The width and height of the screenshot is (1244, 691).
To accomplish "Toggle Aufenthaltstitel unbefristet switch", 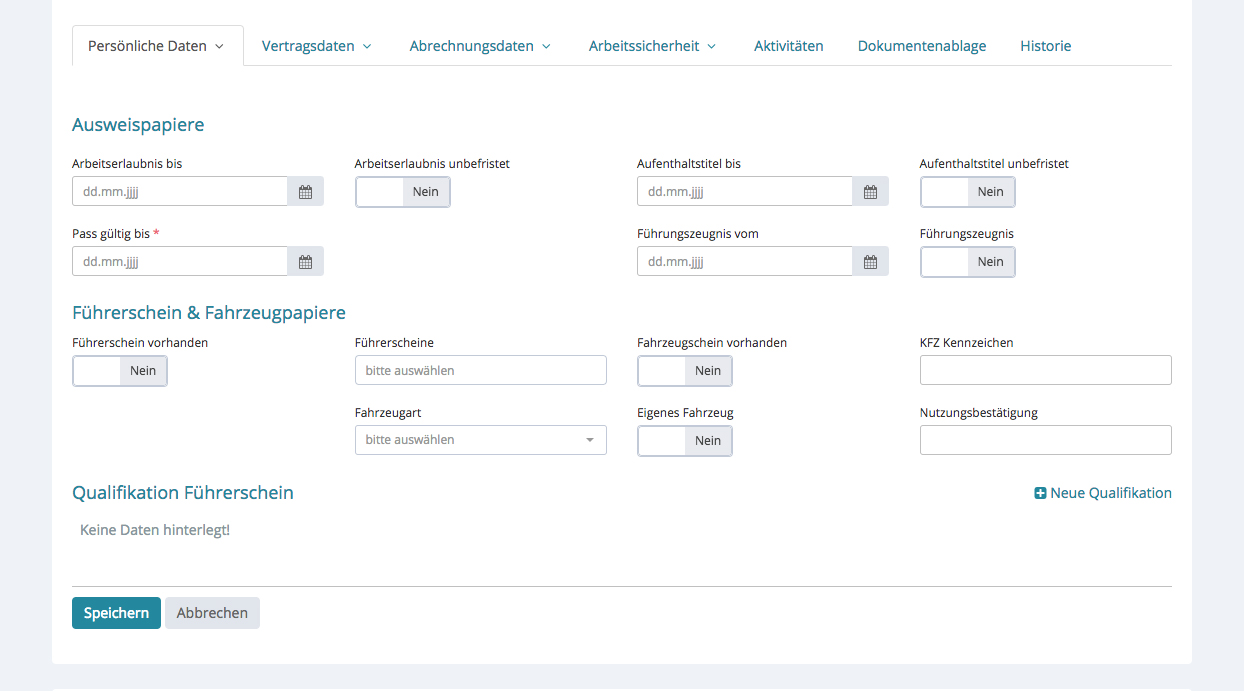I will click(x=967, y=192).
